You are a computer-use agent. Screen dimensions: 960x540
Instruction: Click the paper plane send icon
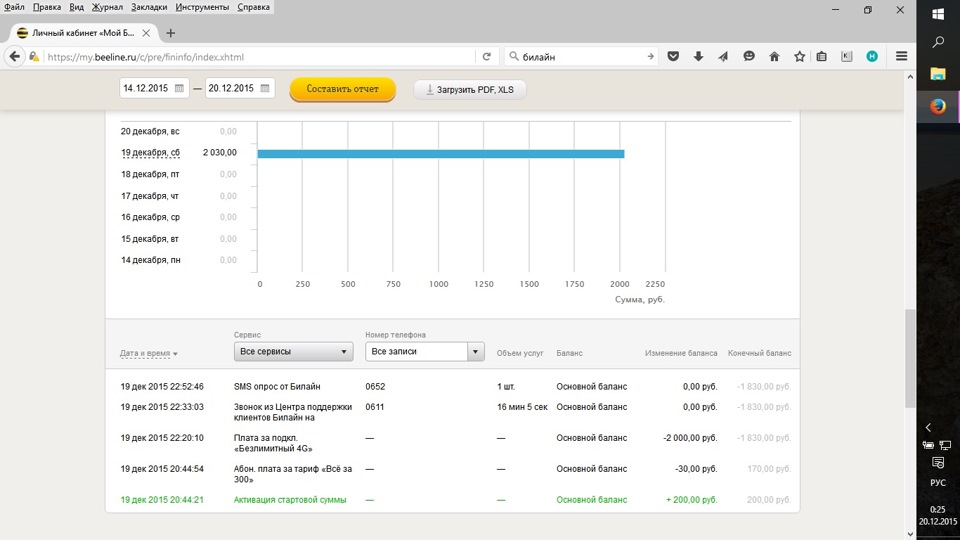(x=723, y=56)
